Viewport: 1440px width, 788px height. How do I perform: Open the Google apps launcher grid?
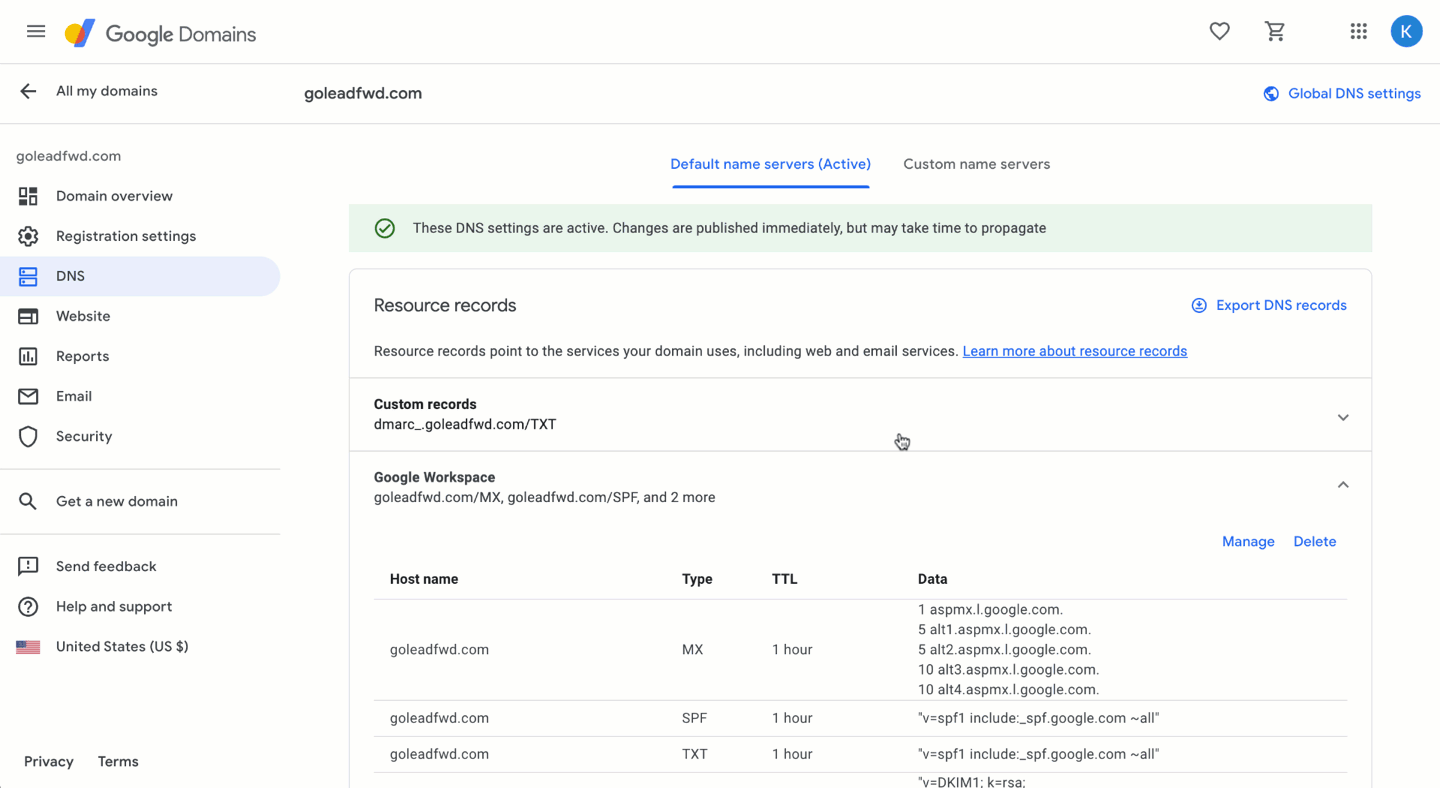tap(1358, 31)
